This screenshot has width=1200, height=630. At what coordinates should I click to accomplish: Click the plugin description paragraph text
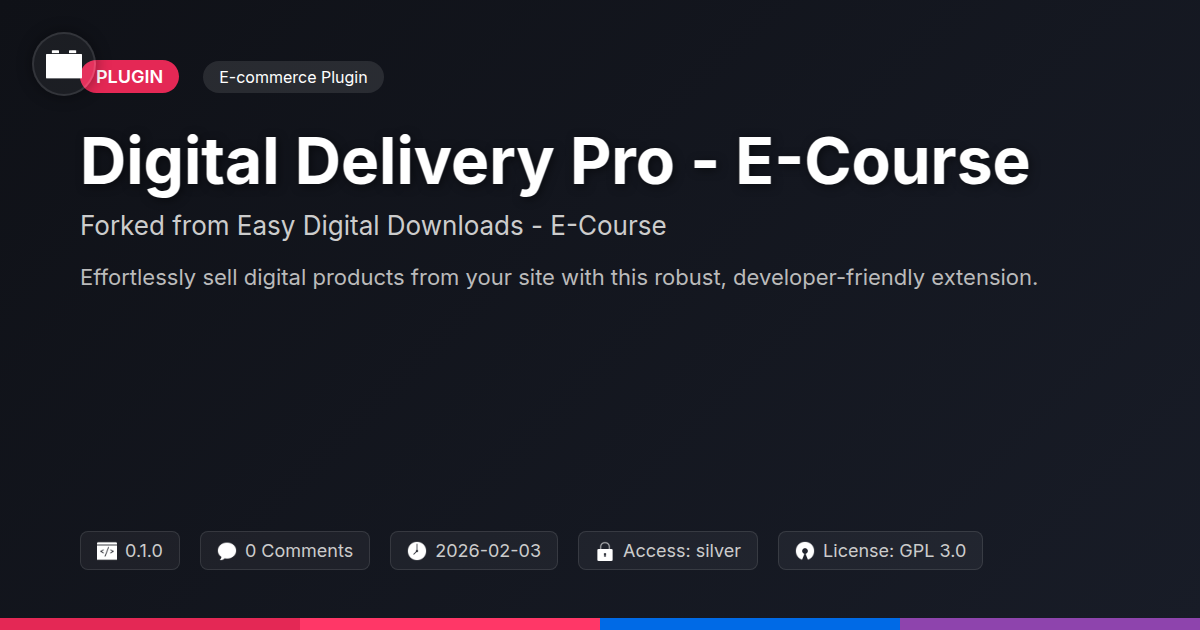[x=559, y=277]
